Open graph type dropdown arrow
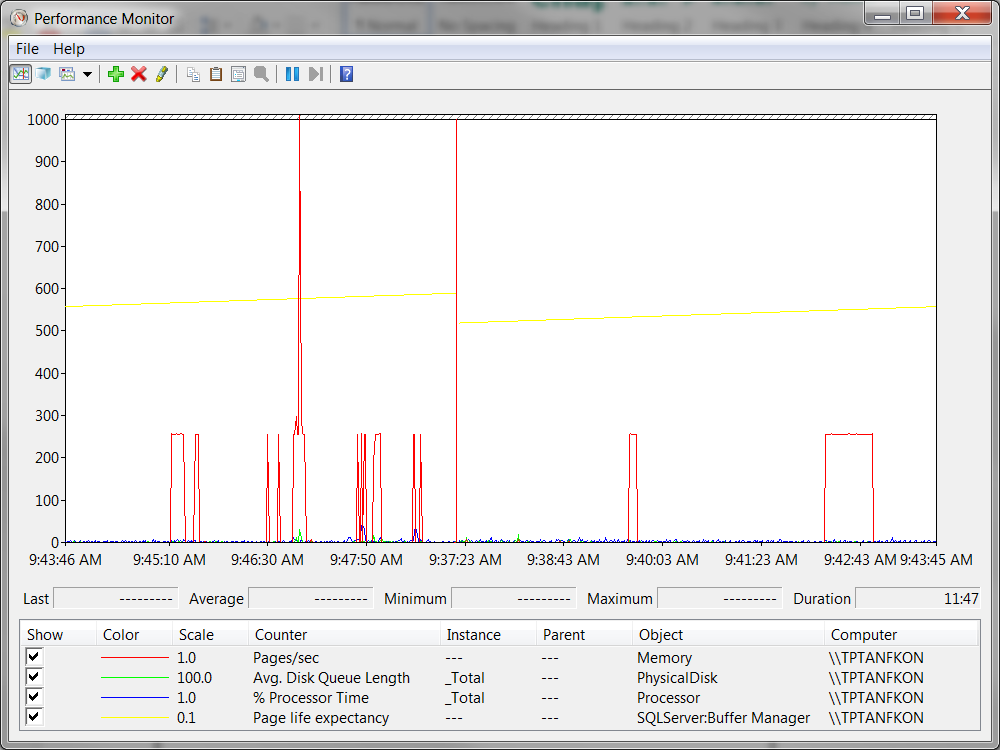This screenshot has width=1000, height=750. (87, 74)
